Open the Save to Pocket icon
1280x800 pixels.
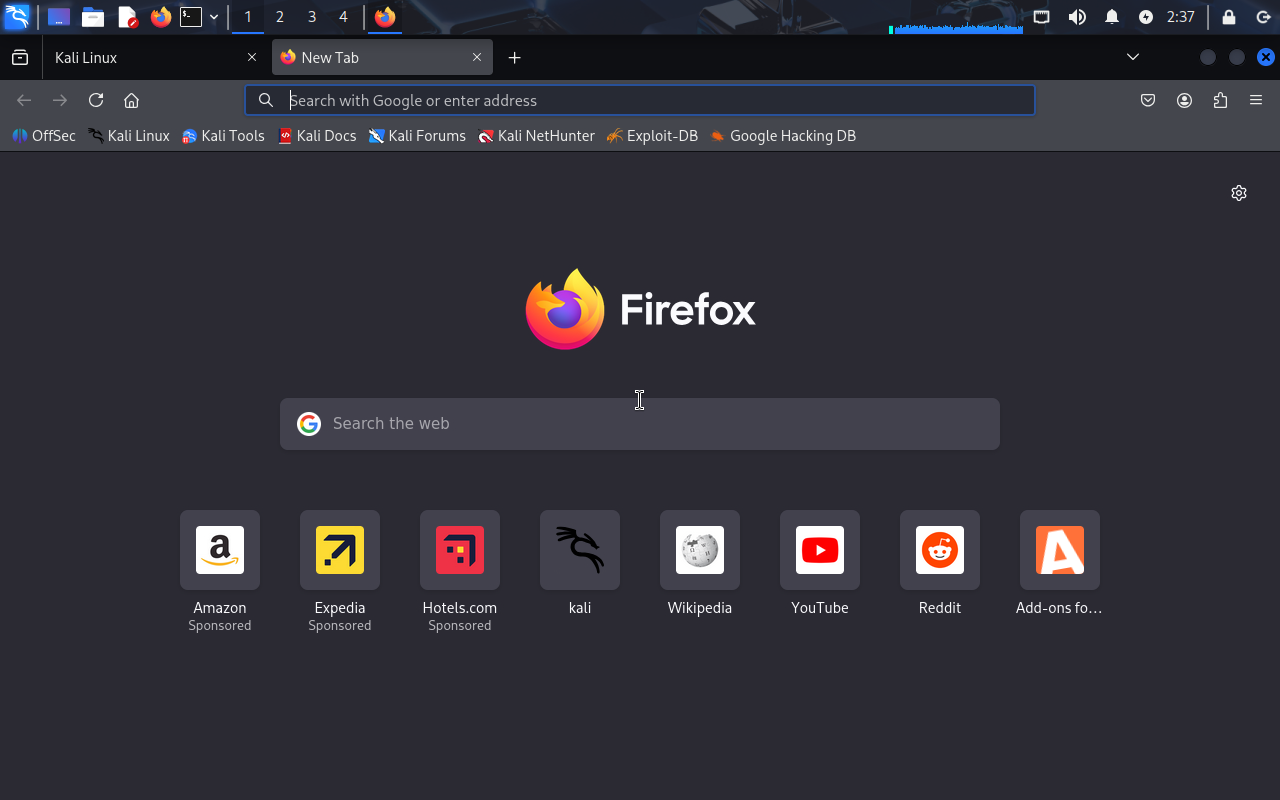pyautogui.click(x=1148, y=100)
